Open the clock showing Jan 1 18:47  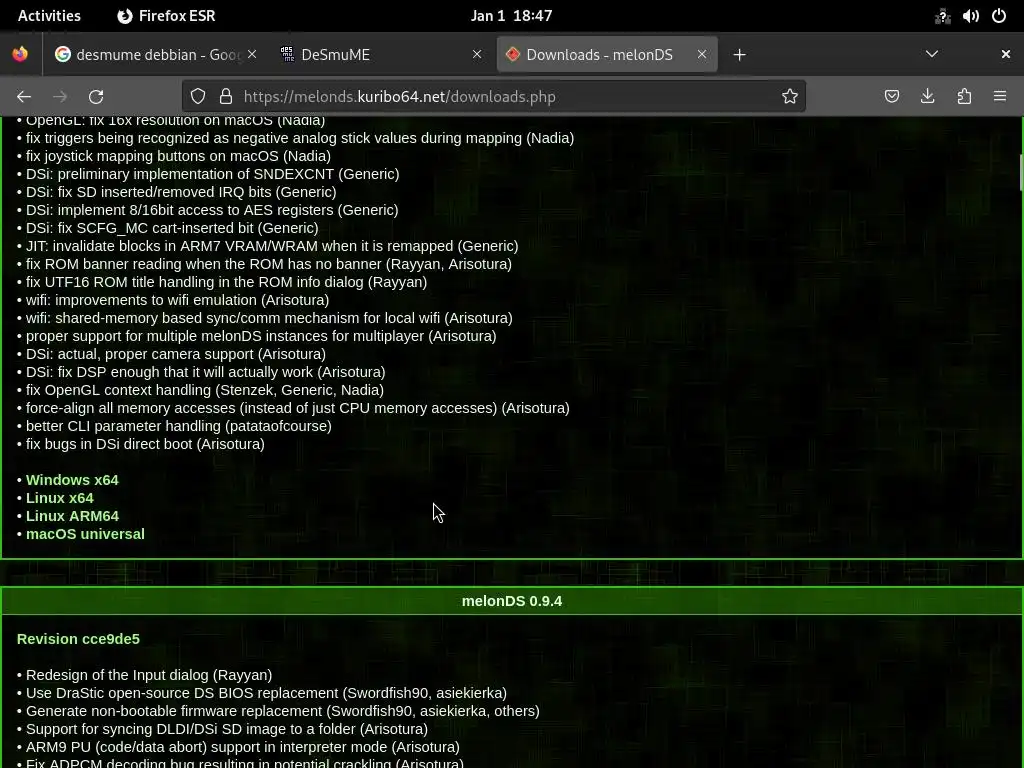coord(511,16)
